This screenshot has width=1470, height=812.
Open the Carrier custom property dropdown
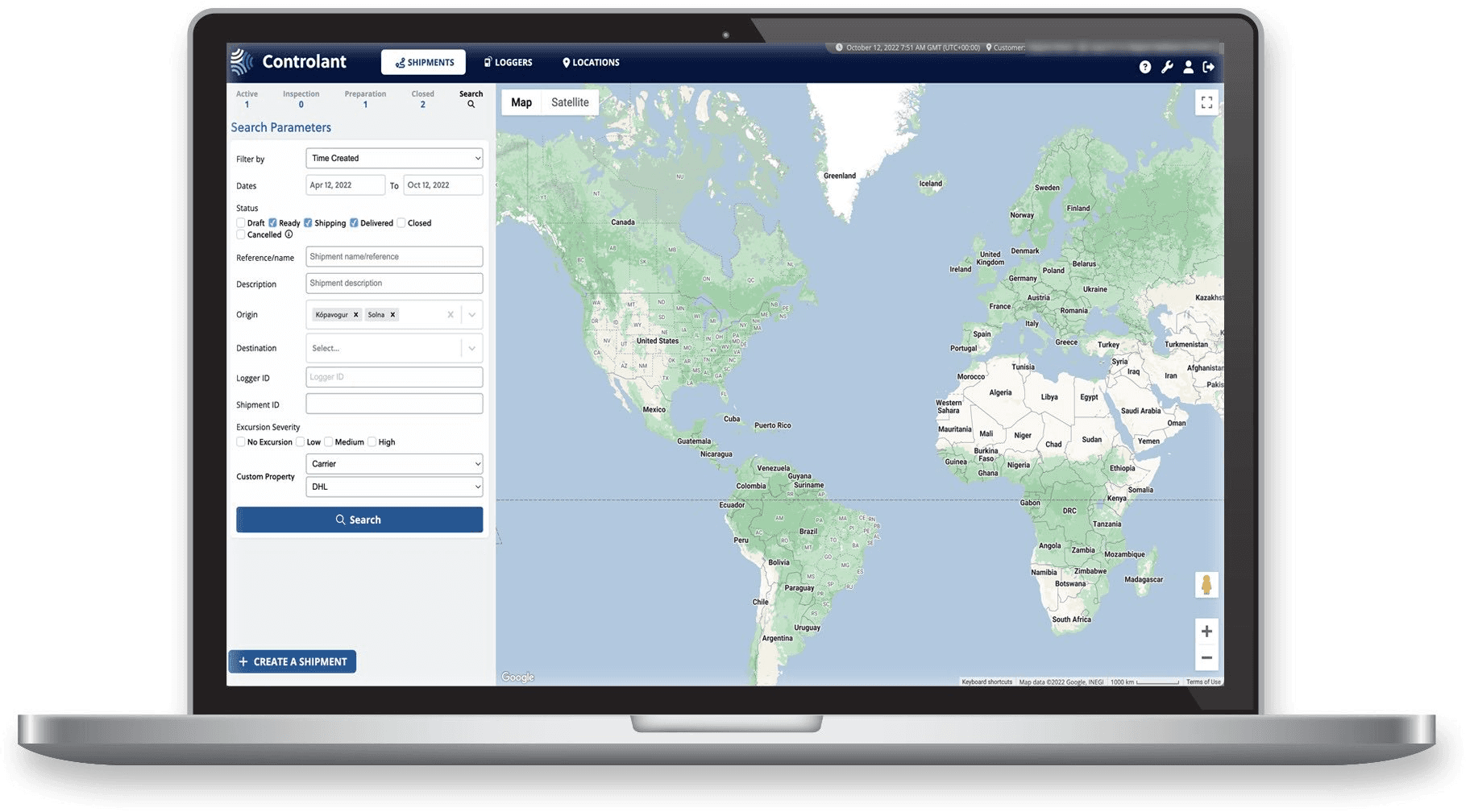tap(394, 464)
